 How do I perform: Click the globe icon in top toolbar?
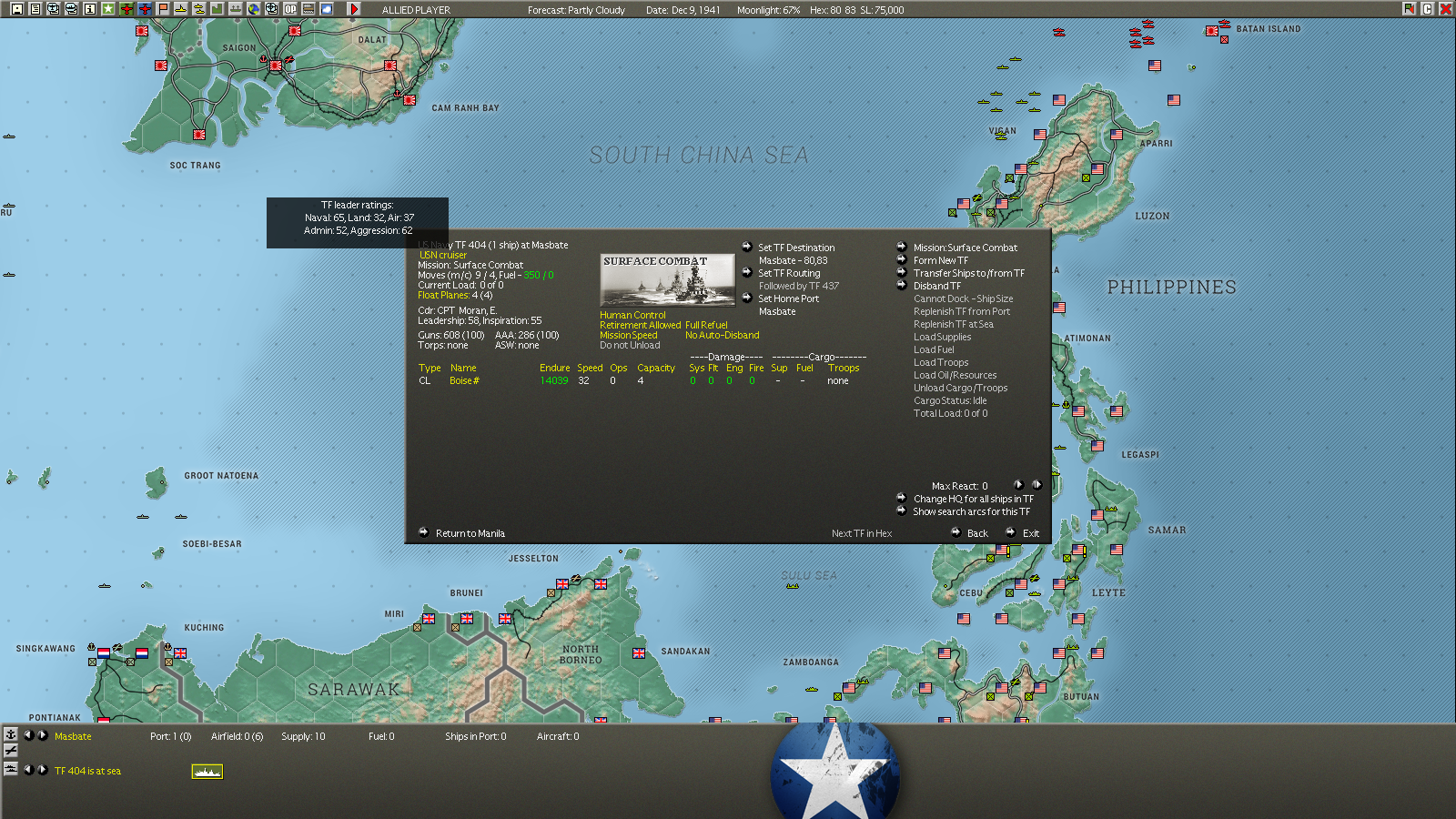(x=254, y=9)
